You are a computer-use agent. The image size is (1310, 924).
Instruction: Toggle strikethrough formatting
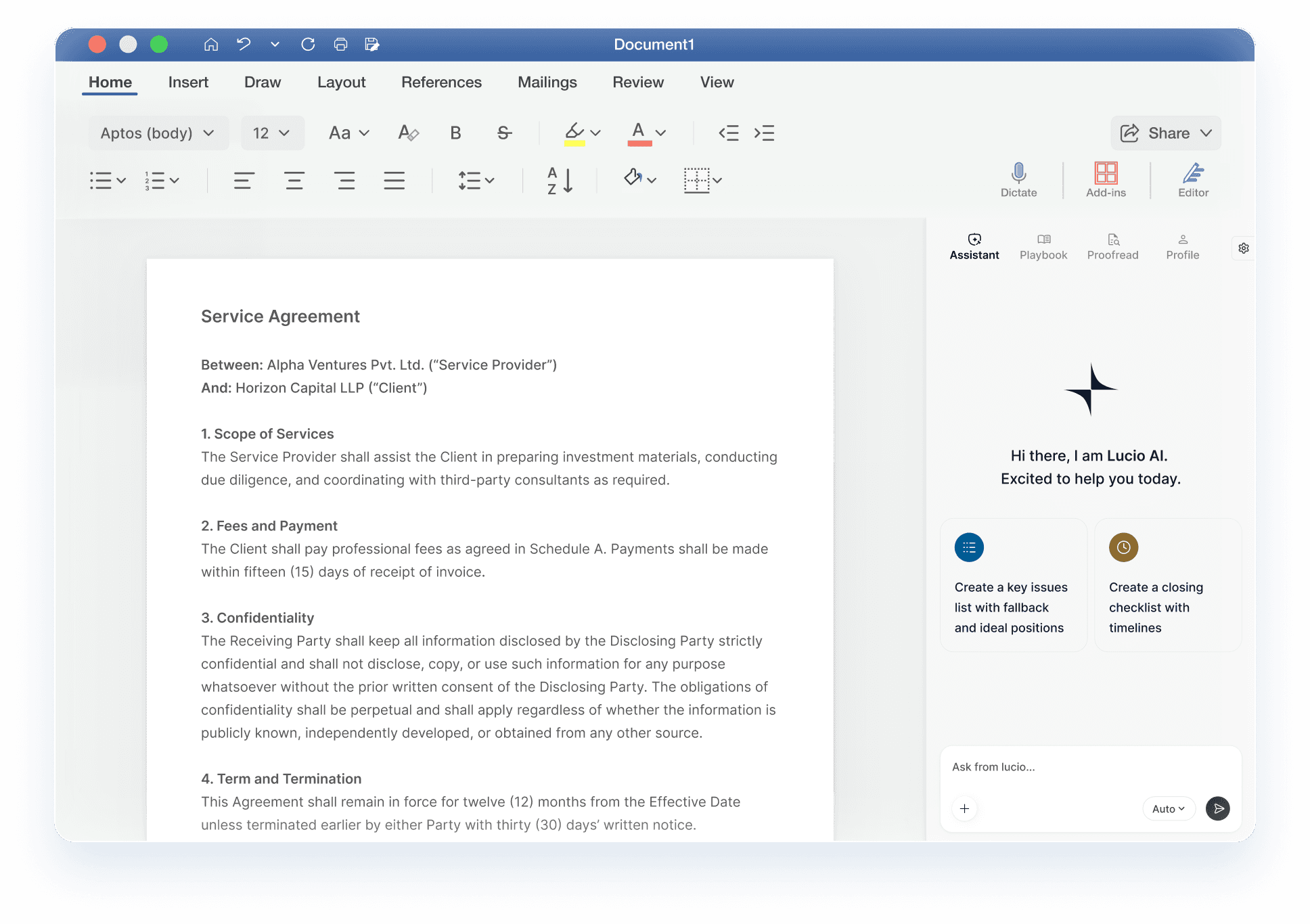[x=504, y=133]
